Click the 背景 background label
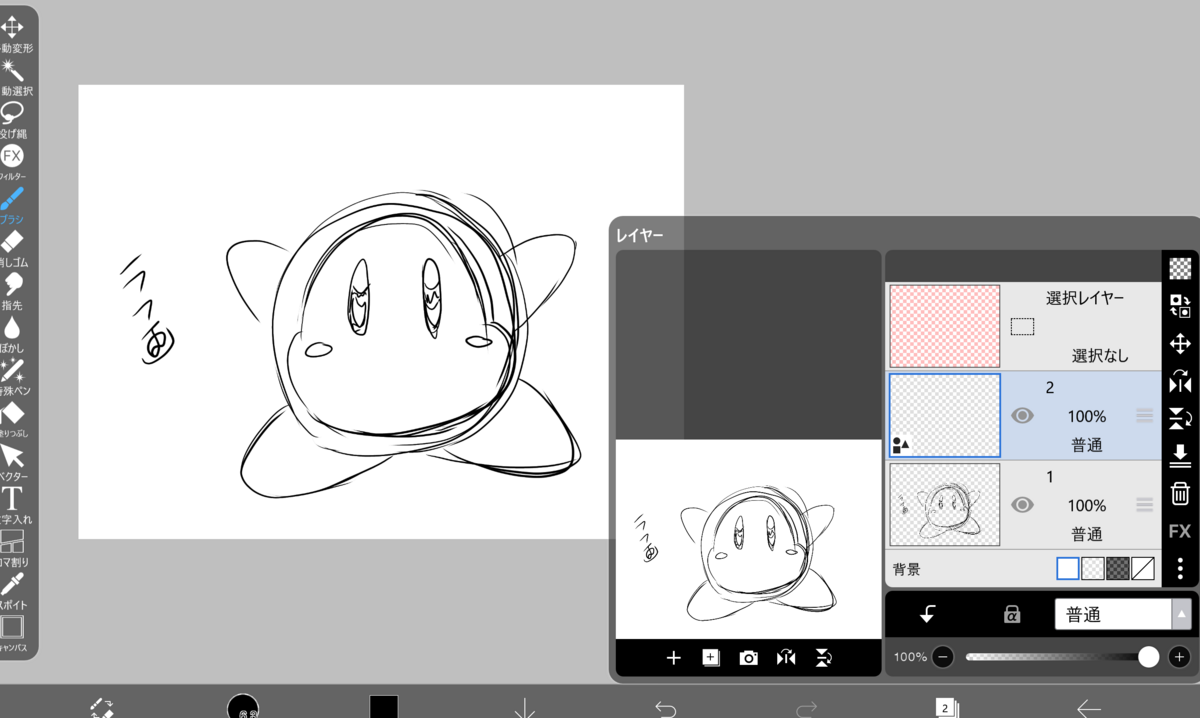This screenshot has height=718, width=1200. pyautogui.click(x=907, y=569)
